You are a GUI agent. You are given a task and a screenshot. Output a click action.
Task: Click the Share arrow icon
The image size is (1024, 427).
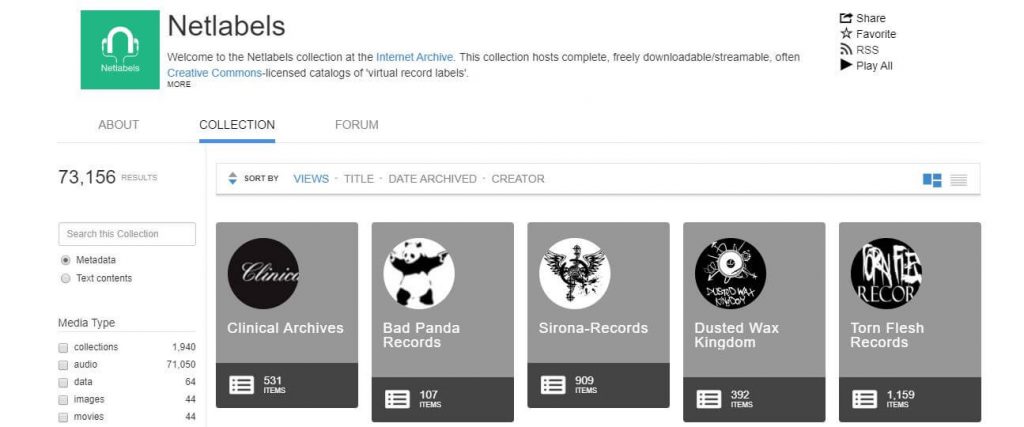click(846, 18)
